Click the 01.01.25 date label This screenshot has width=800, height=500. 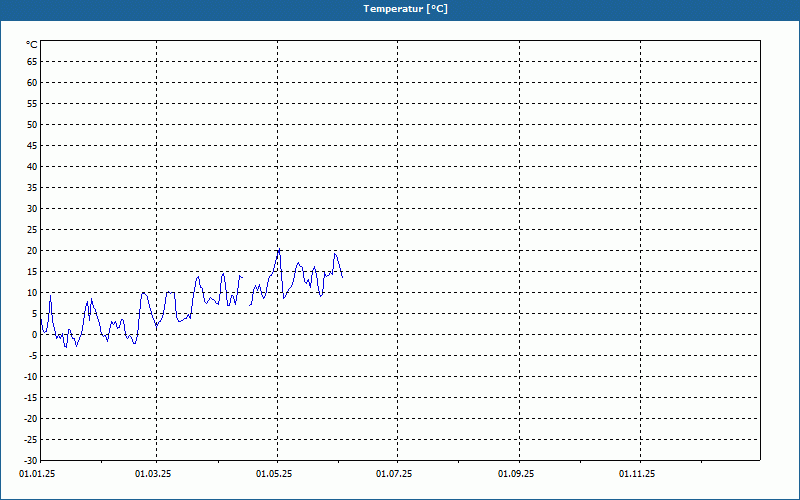[x=37, y=474]
